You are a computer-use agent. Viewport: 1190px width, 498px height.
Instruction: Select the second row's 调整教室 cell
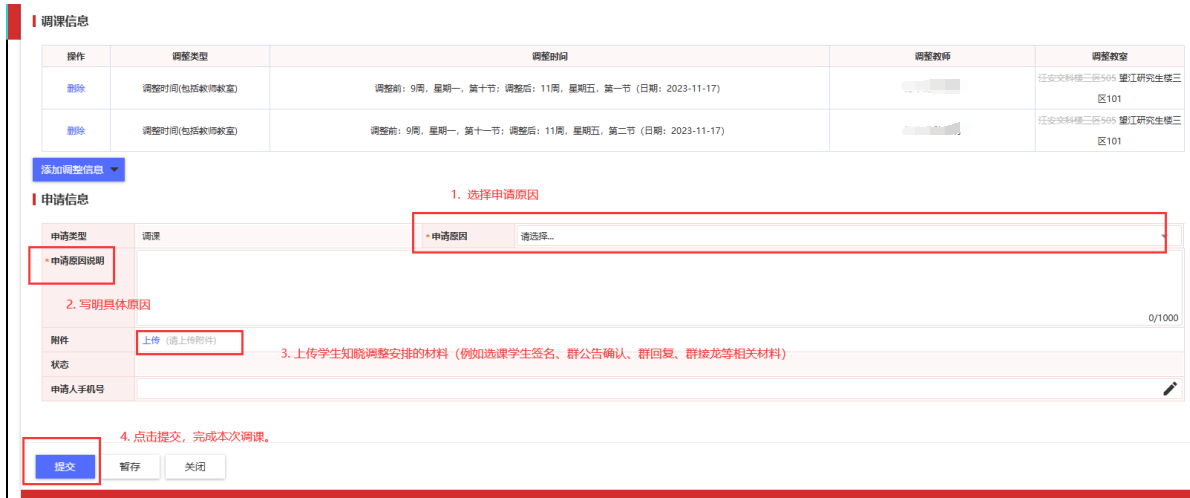coord(1110,130)
